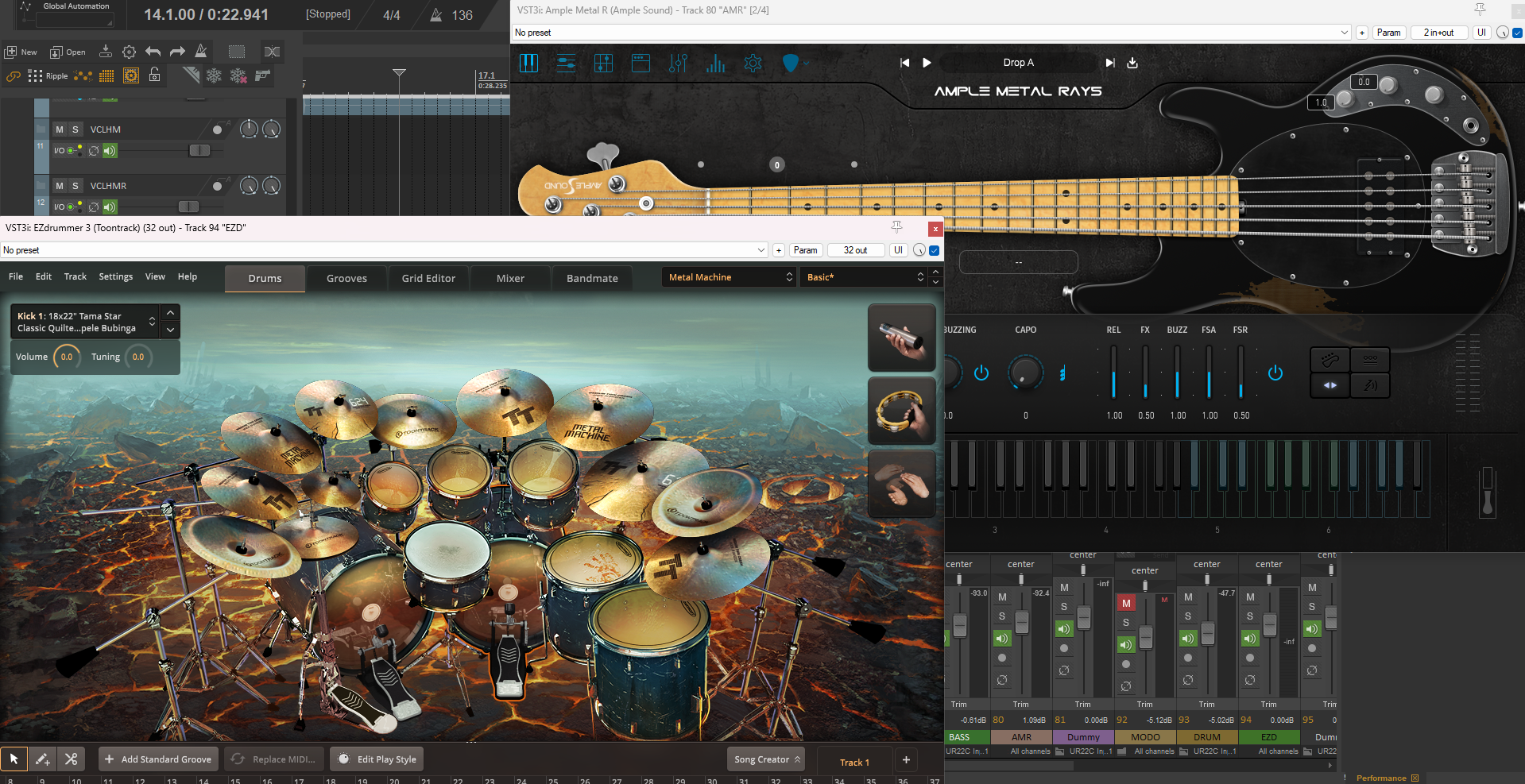Click the Save project icon in REAPER toolbar

105,51
